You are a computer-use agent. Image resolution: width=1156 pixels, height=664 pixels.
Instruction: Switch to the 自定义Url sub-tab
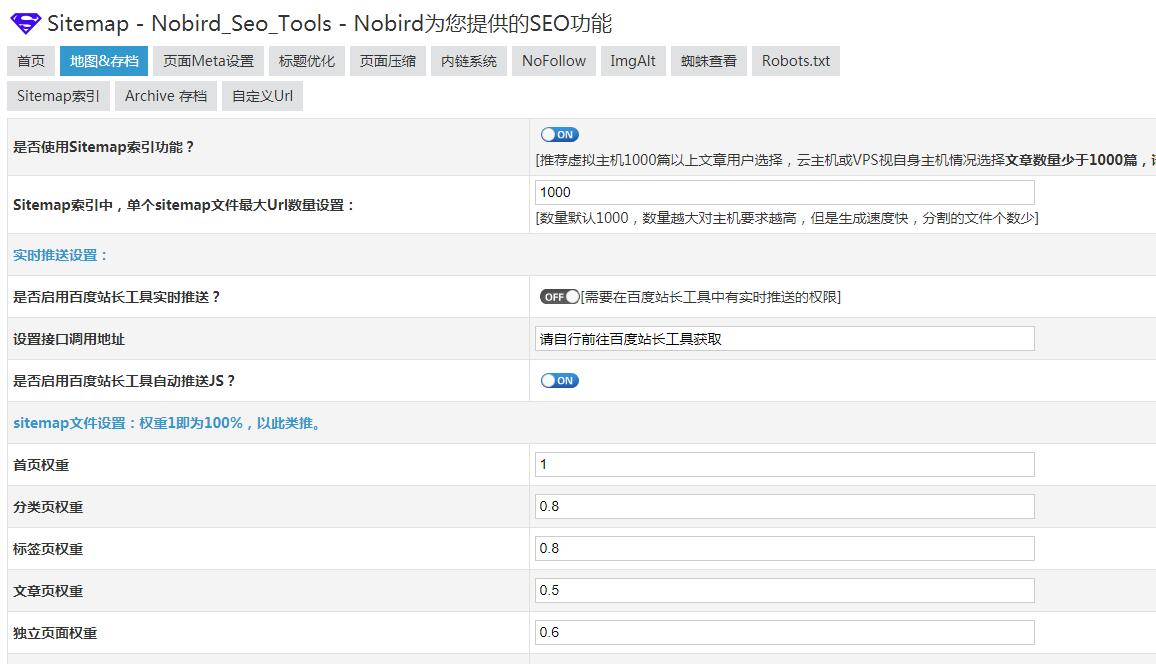point(261,96)
